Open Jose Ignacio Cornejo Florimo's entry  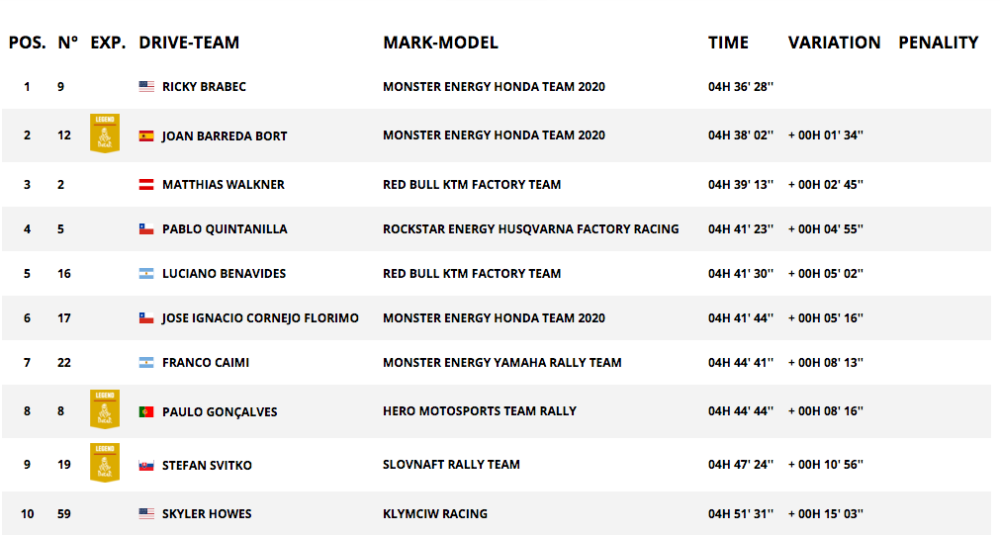[x=260, y=318]
